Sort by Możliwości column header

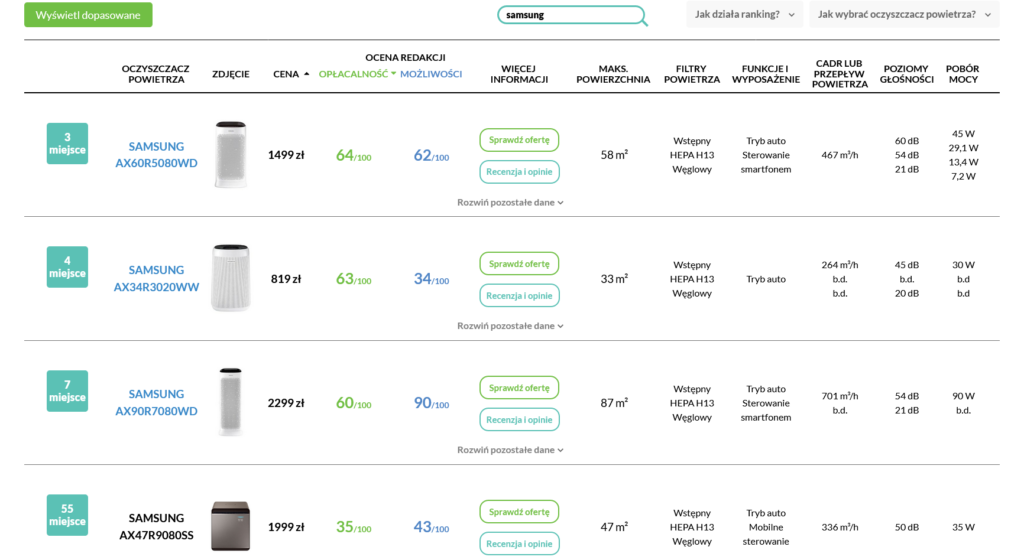tap(431, 74)
